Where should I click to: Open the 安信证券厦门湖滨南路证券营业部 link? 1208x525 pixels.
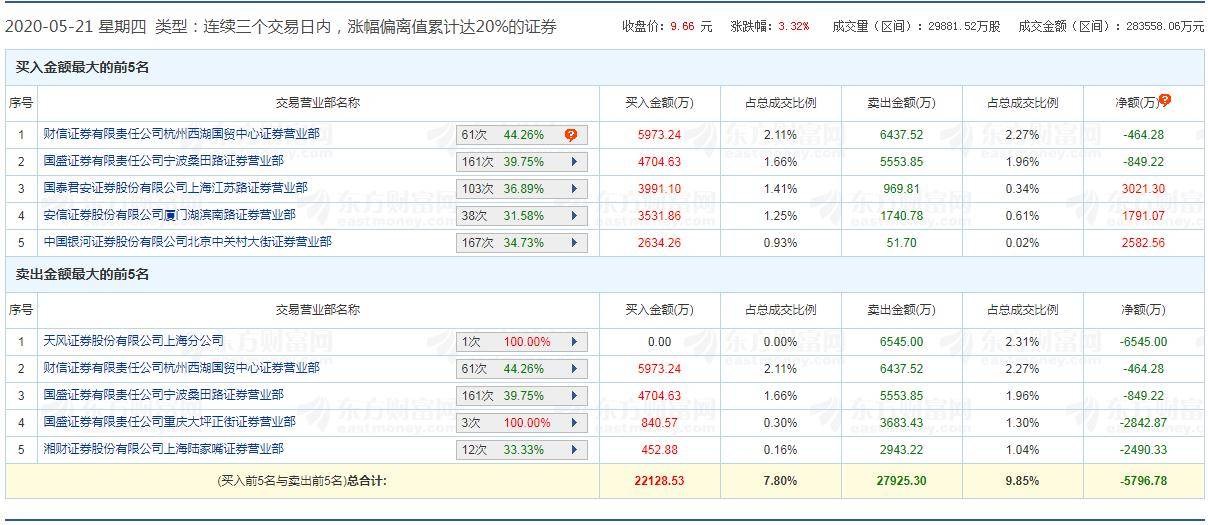[x=169, y=215]
